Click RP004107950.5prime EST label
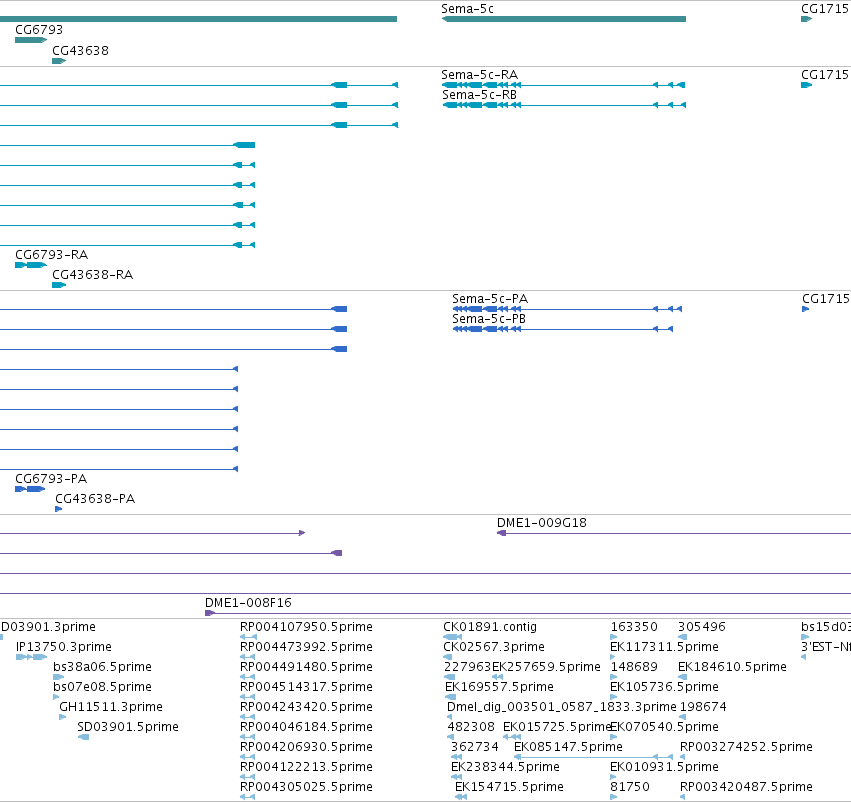Screen dimensions: 851x802 pyautogui.click(x=306, y=627)
